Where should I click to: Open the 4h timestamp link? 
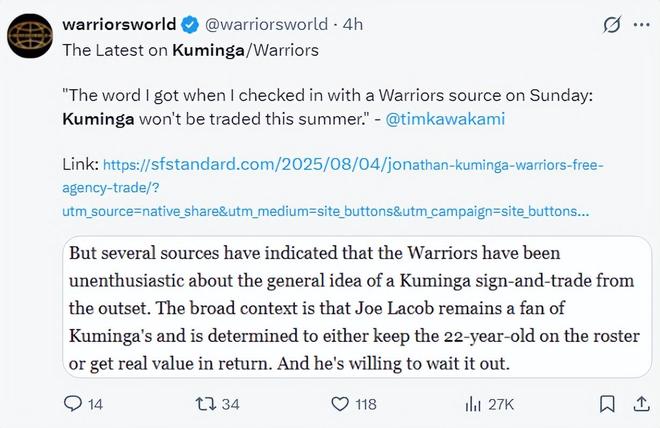pos(353,24)
